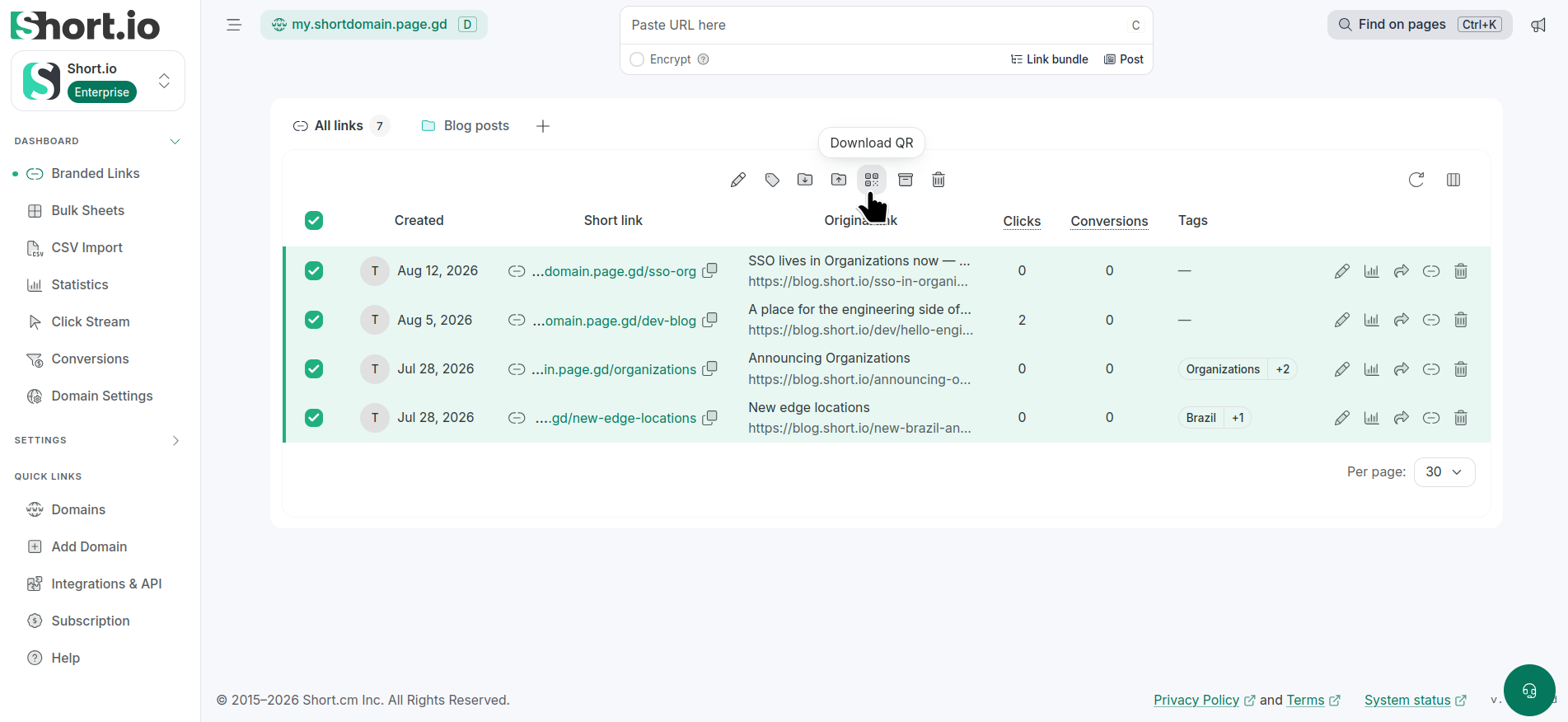Click the share icon on organizations row
Viewport: 1568px width, 722px height.
1402,369
